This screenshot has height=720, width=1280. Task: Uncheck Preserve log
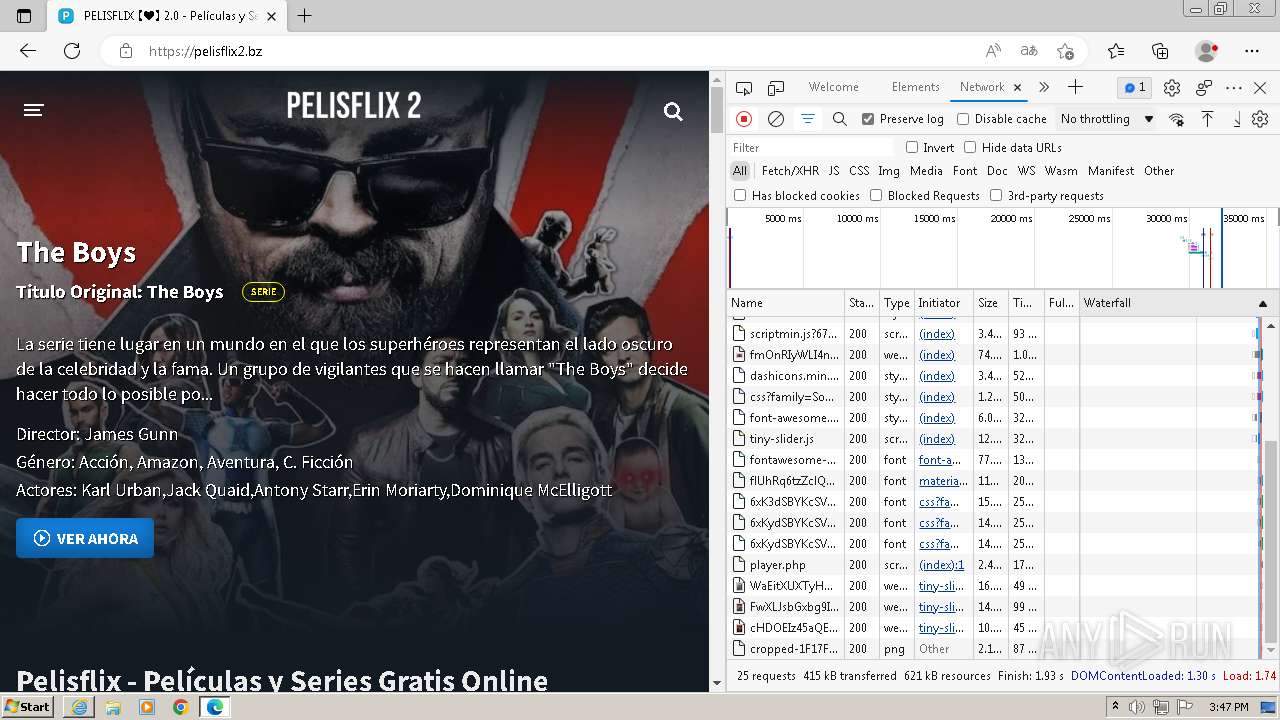tap(868, 119)
